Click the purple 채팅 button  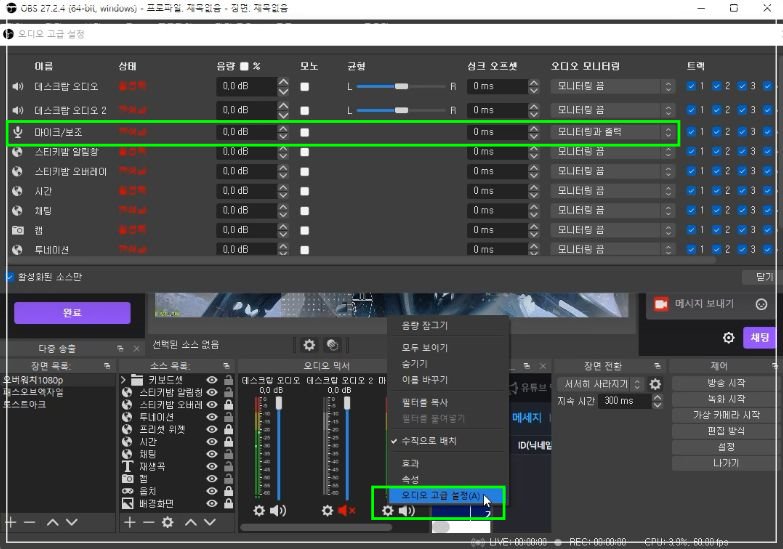760,338
